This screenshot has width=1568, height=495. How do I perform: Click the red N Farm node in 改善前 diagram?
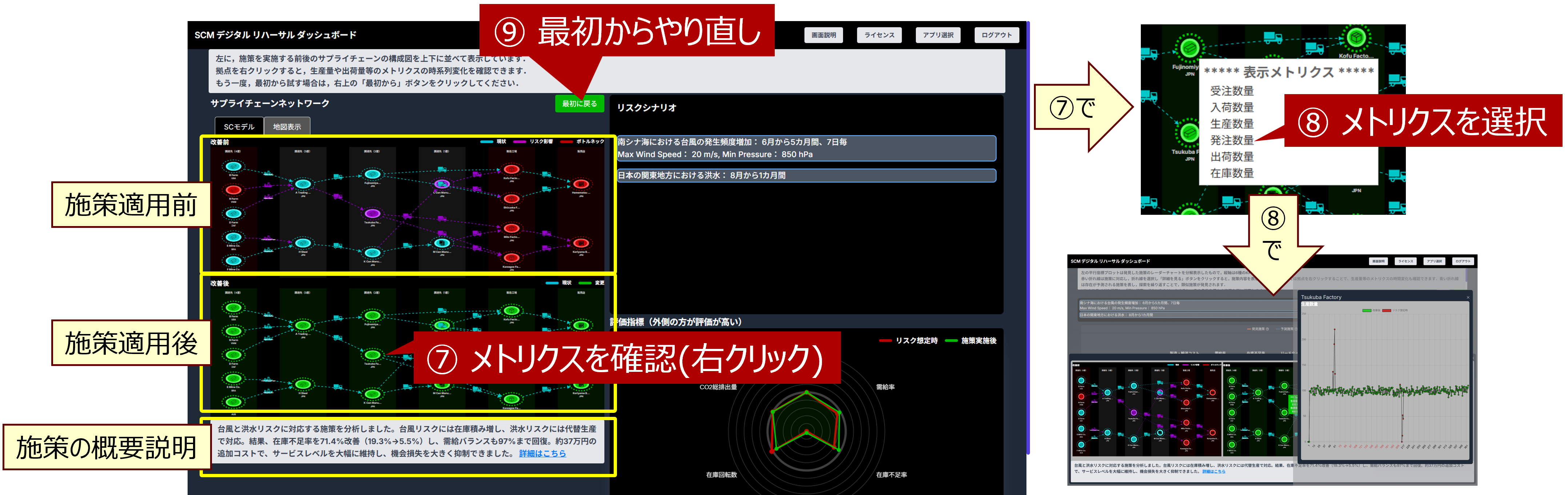[233, 190]
